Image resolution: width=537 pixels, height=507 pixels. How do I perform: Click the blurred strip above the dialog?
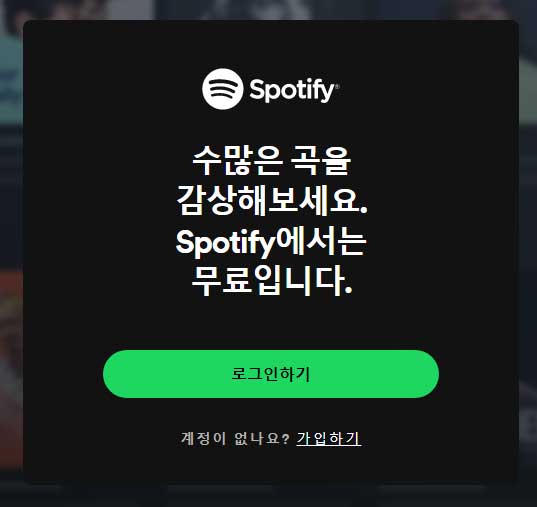click(x=268, y=9)
